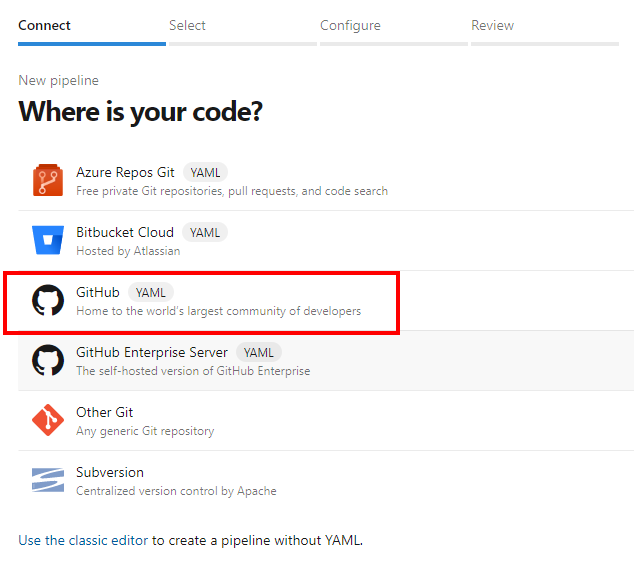Click the 'New pipeline' breadcrumb text
The image size is (634, 562).
point(58,80)
